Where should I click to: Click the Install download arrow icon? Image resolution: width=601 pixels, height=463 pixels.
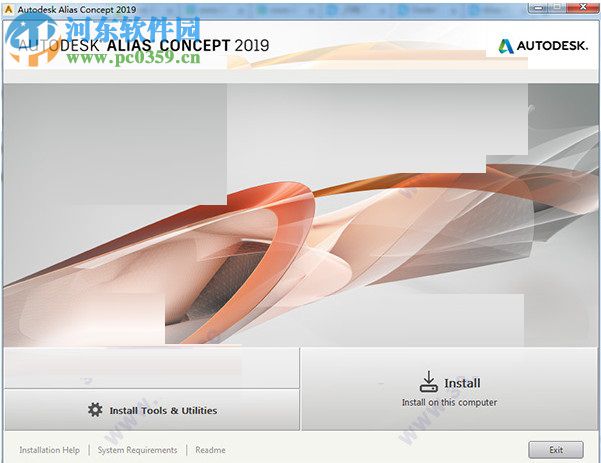tap(429, 381)
